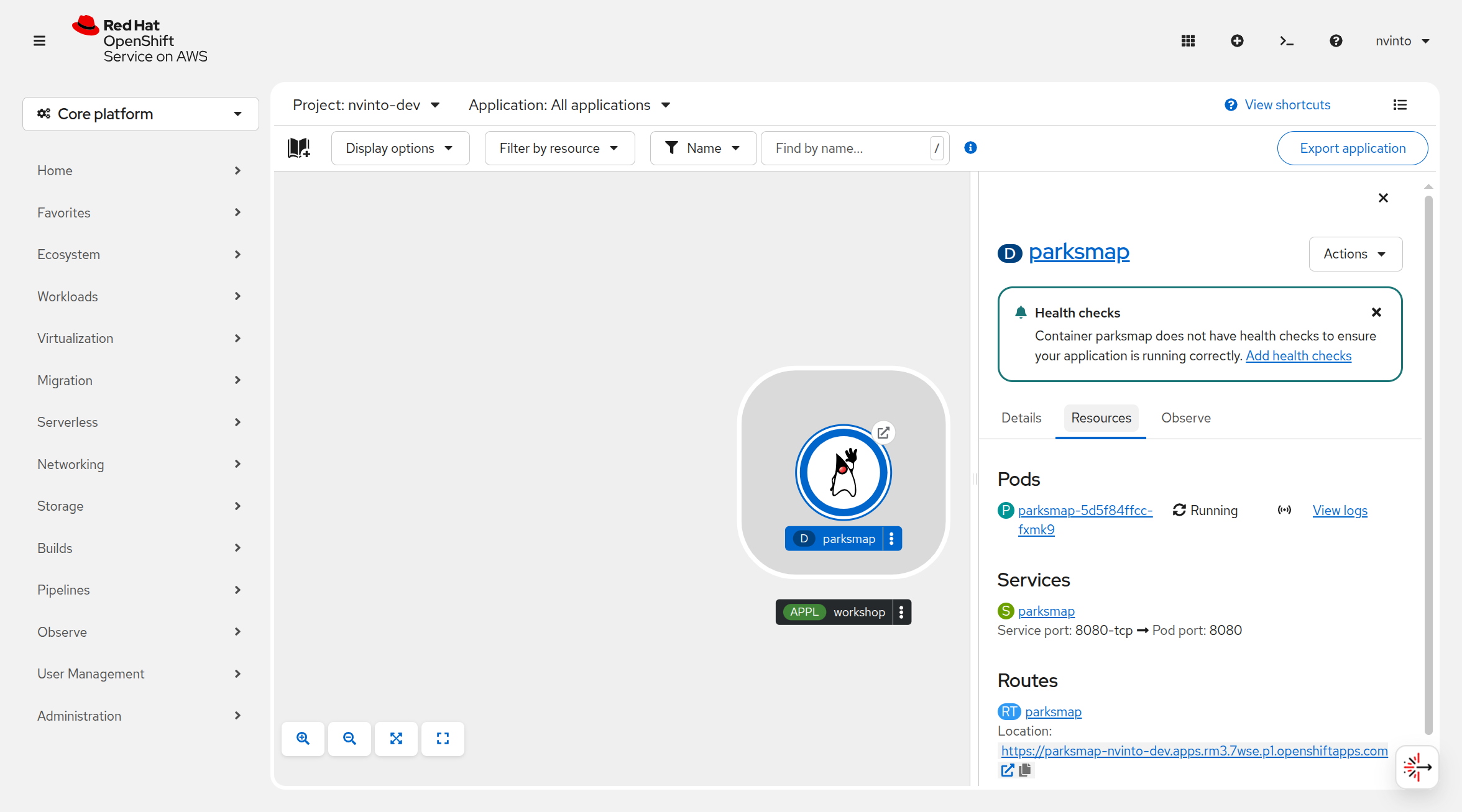Expand the Builds navigation section
Image resolution: width=1462 pixels, height=812 pixels.
[140, 548]
